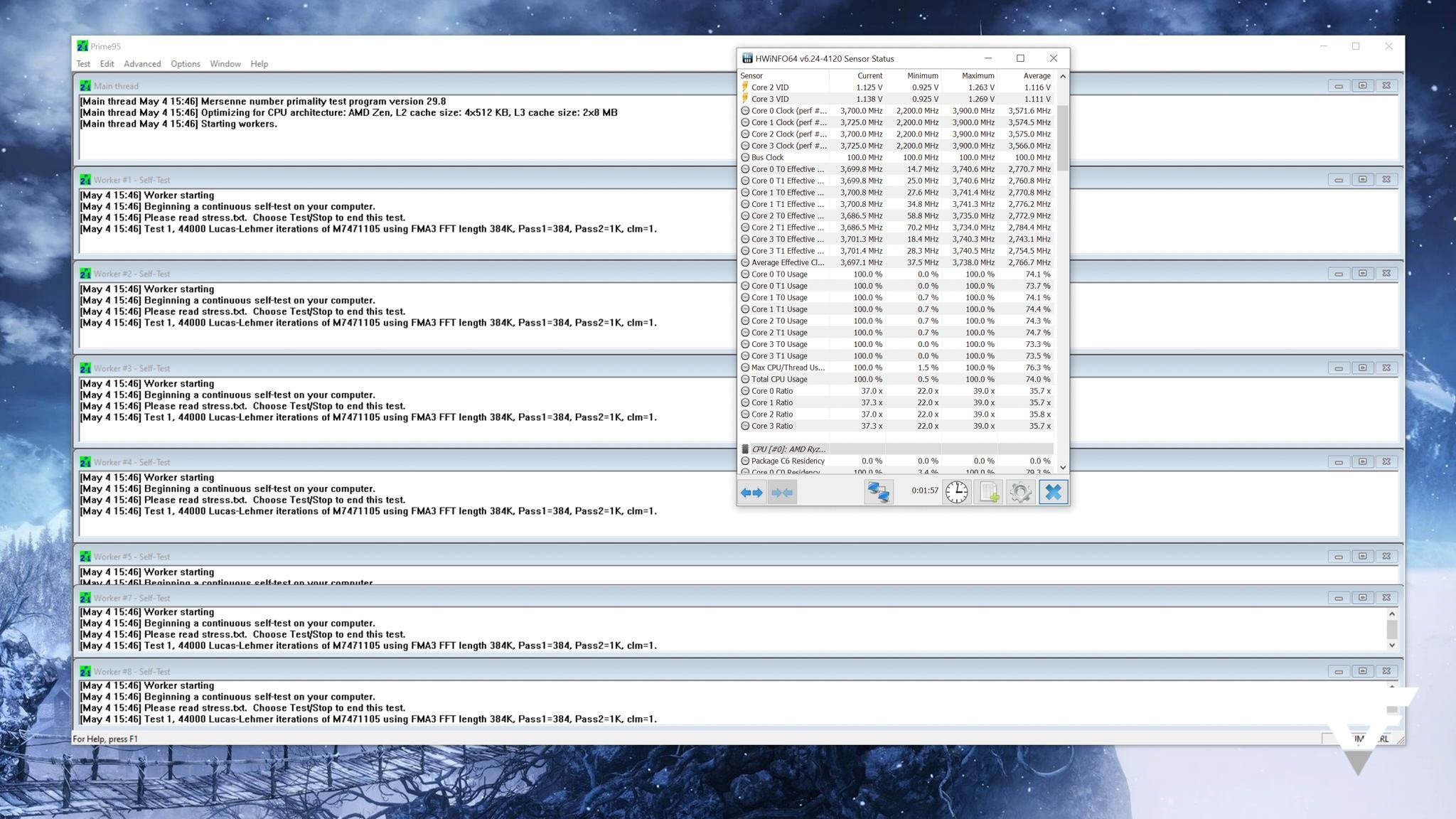
Task: Maximize the Main thread child window
Action: [1362, 86]
